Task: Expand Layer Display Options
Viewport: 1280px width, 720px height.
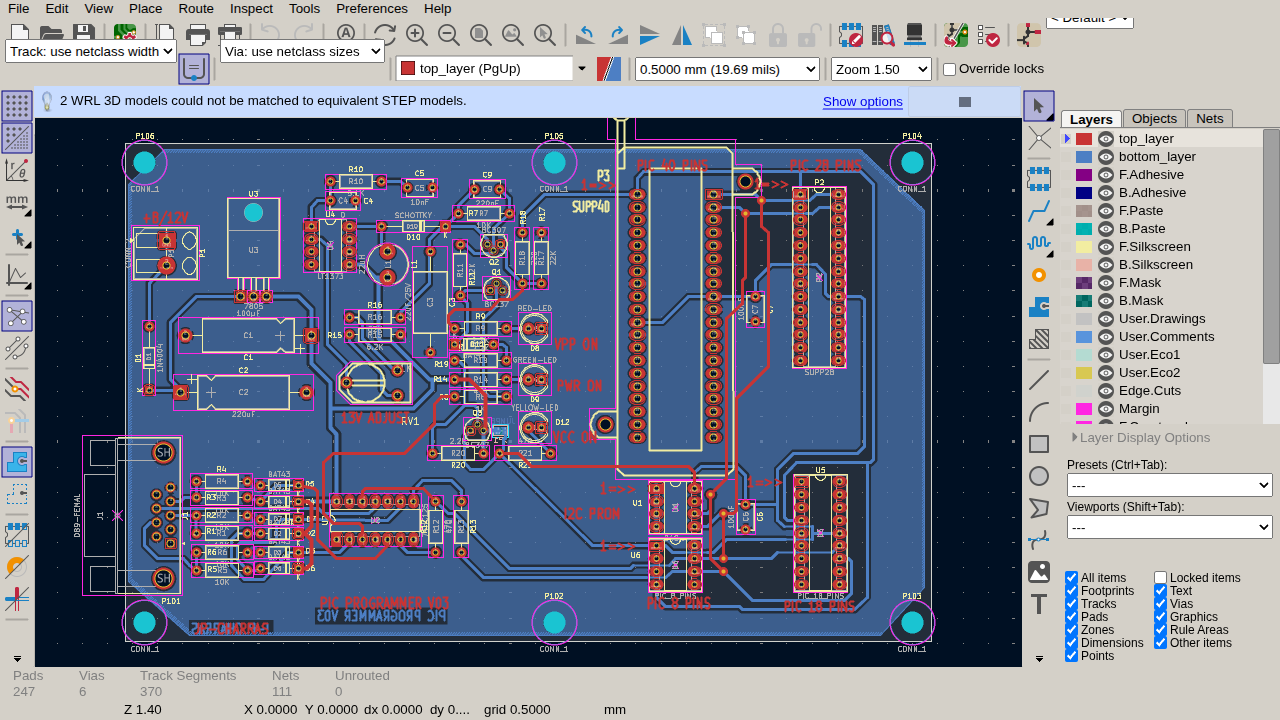Action: [1140, 437]
